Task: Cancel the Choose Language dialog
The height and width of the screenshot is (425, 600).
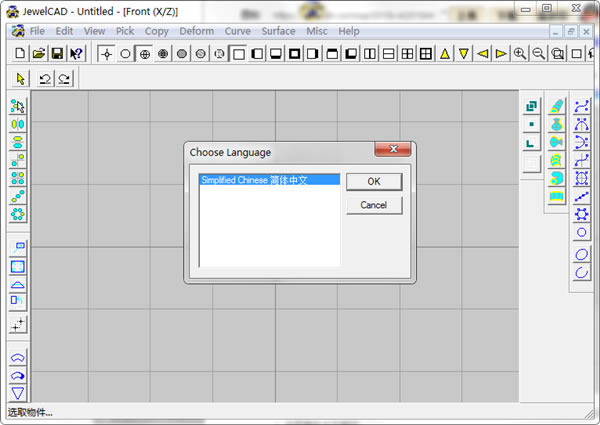Action: (373, 205)
